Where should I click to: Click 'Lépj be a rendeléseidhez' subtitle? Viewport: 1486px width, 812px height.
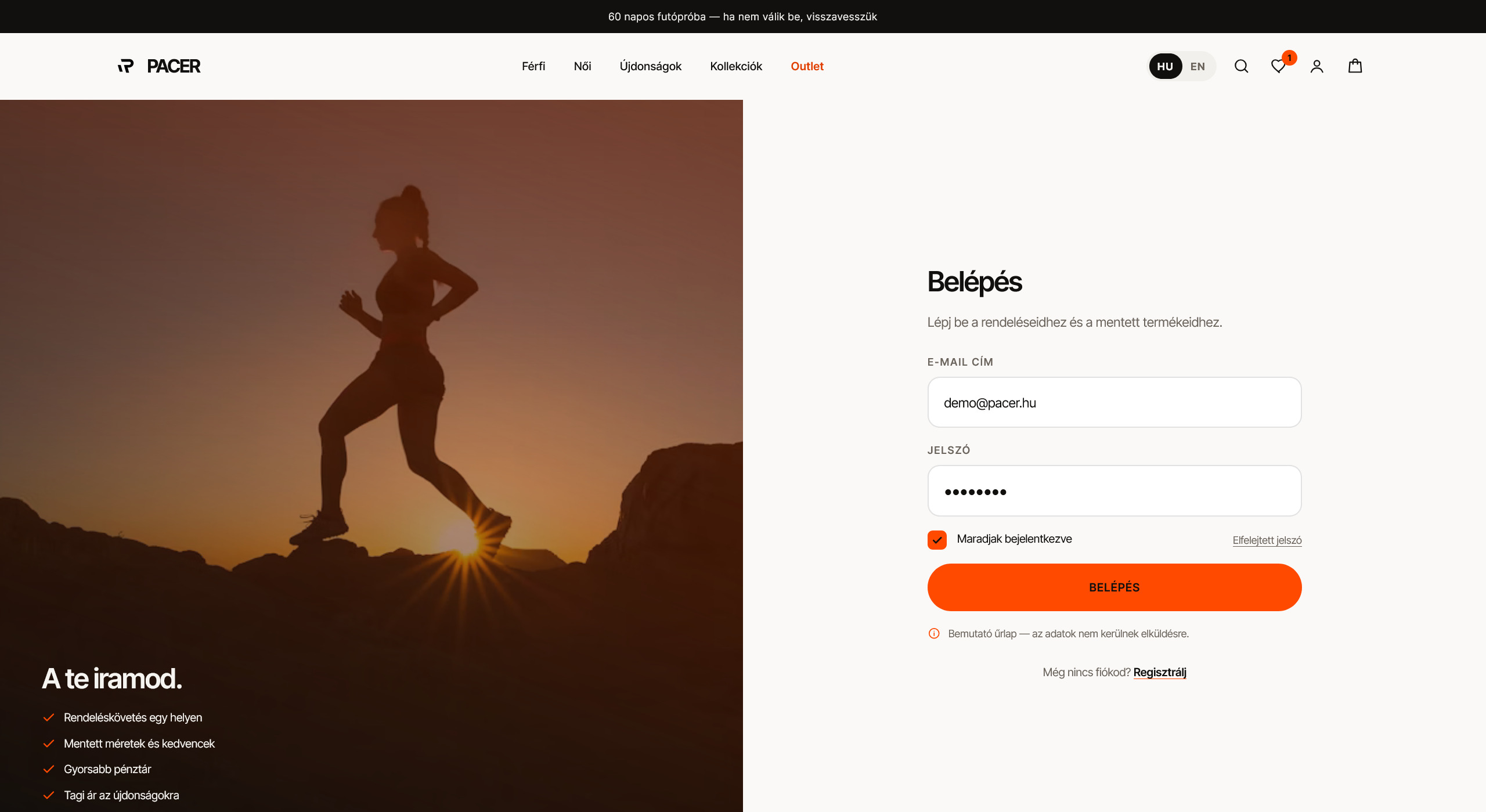[1074, 322]
